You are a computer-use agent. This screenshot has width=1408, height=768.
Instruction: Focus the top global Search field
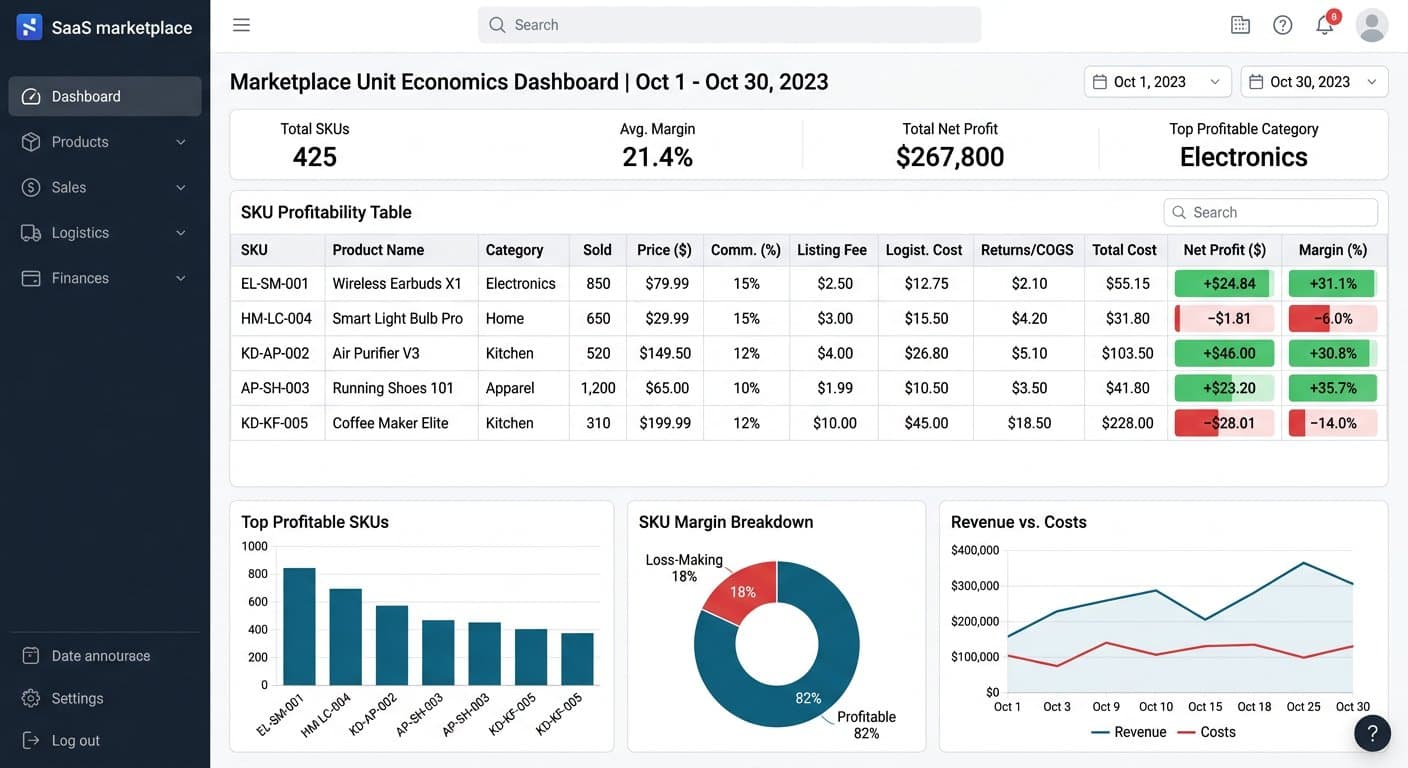(x=729, y=25)
